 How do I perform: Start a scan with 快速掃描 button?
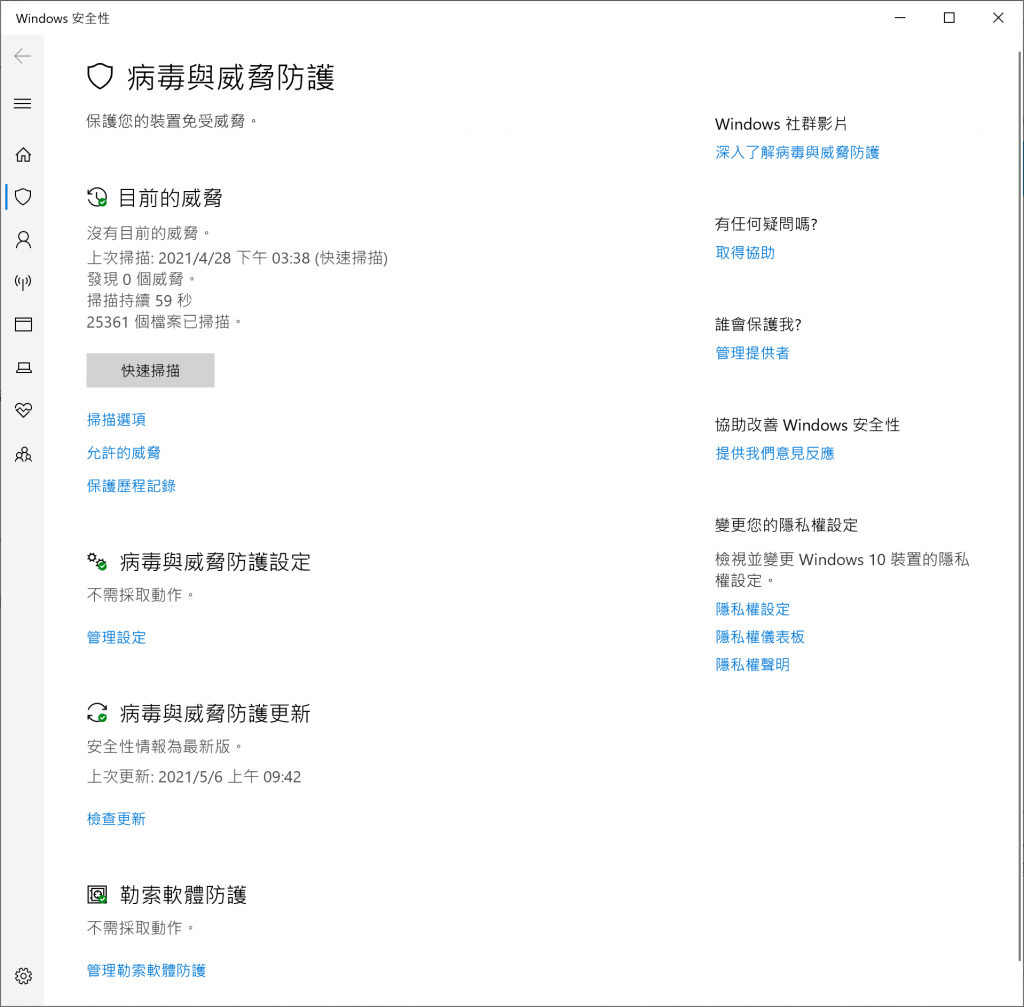tap(150, 370)
